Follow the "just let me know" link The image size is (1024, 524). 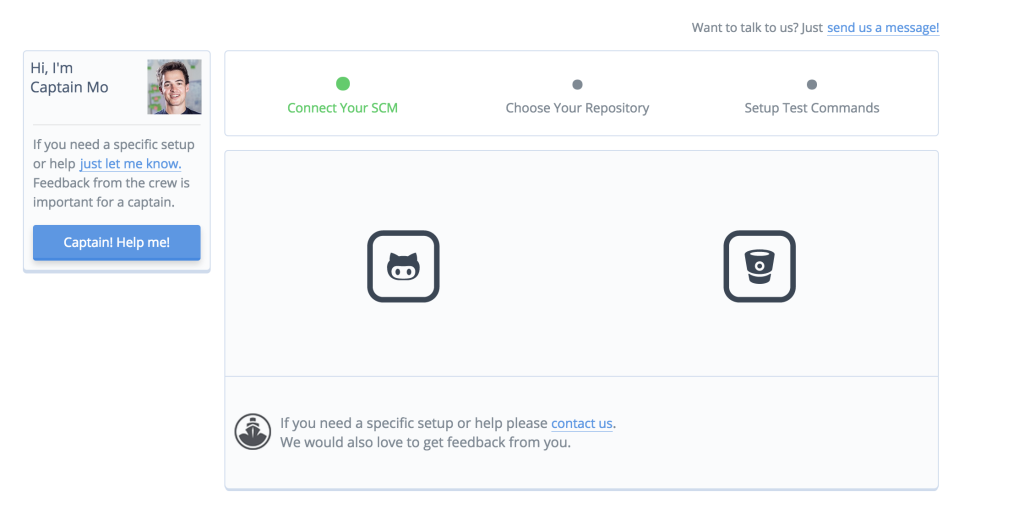click(x=130, y=164)
